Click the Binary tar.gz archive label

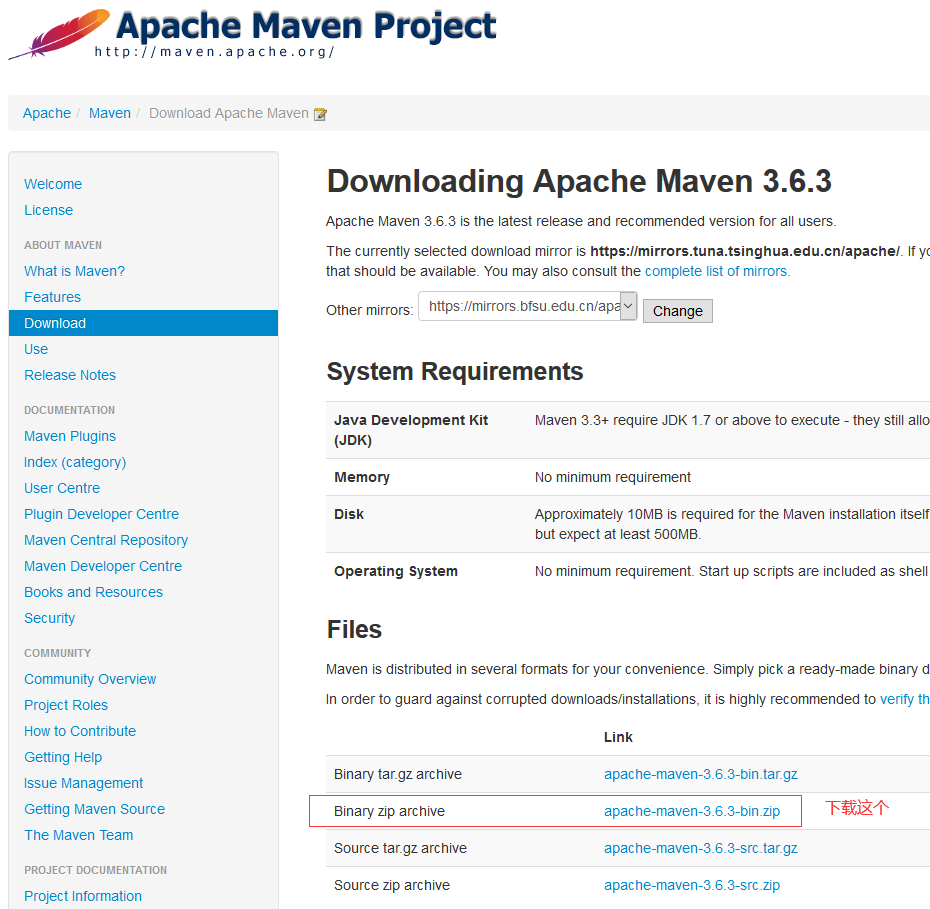397,774
